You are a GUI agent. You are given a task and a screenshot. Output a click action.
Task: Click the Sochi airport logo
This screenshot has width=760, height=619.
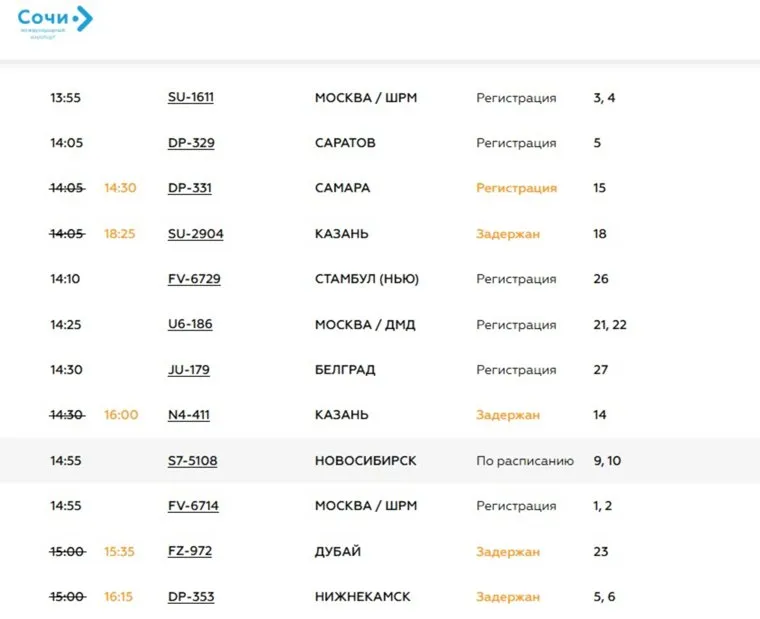55,21
